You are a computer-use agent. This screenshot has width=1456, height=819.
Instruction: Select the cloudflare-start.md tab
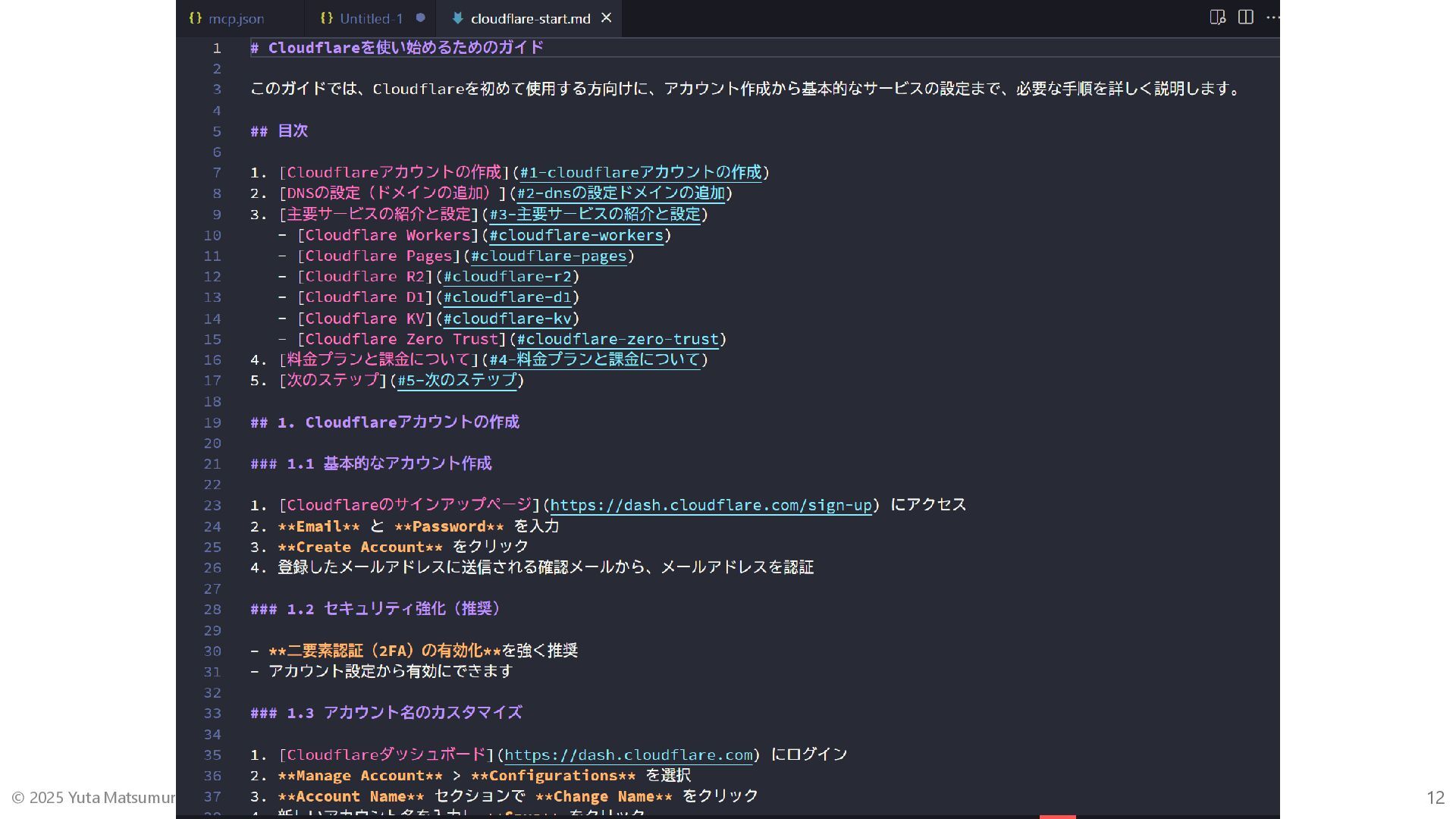coord(530,18)
